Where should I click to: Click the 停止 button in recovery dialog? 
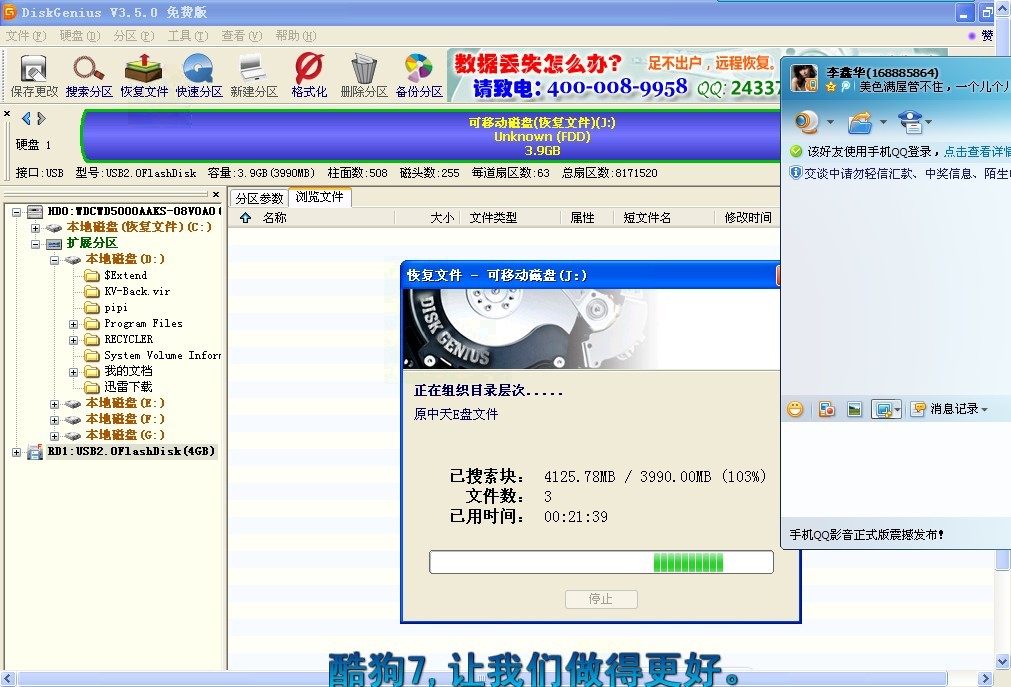601,599
